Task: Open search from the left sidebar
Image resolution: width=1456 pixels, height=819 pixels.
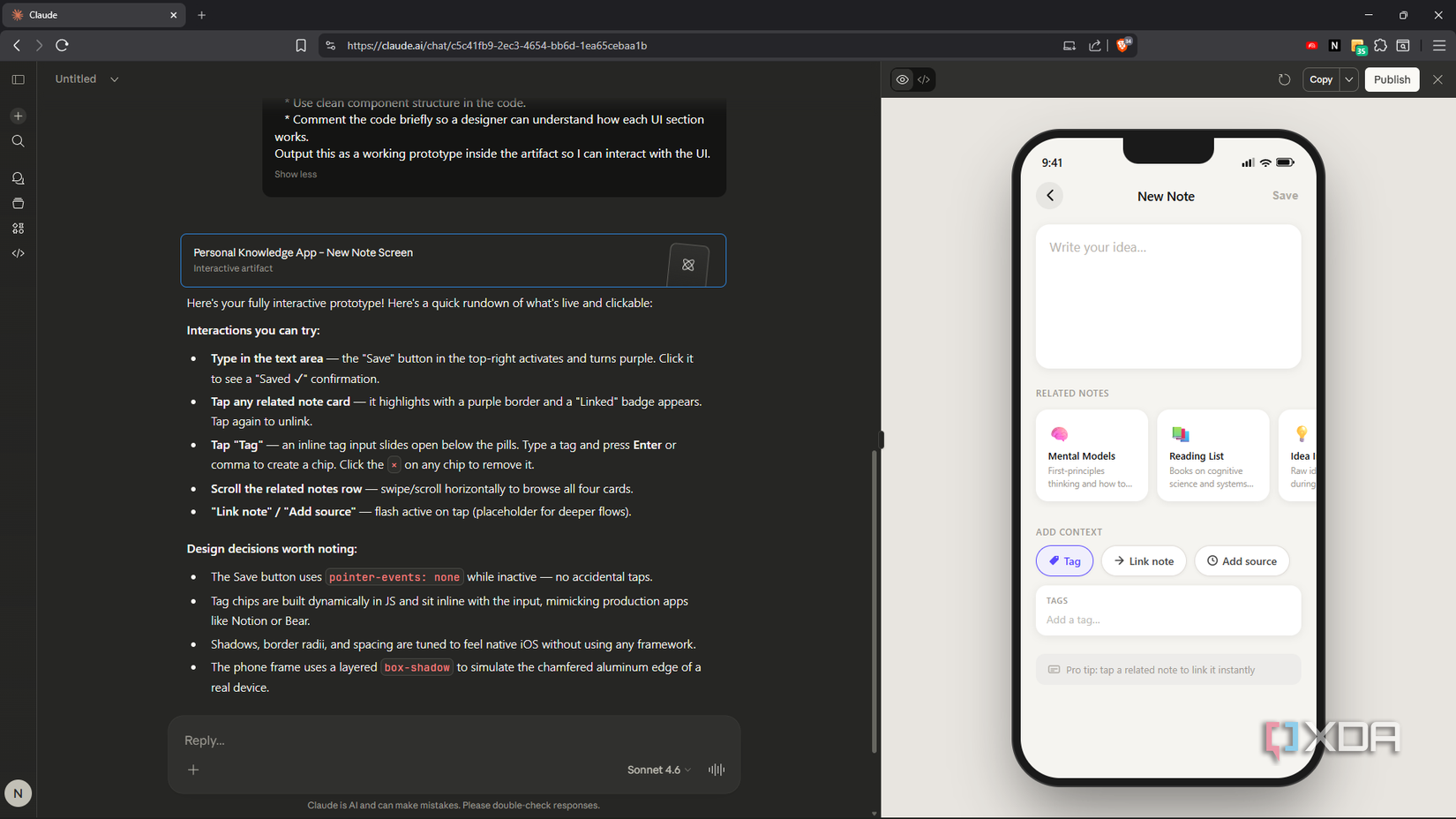Action: pyautogui.click(x=18, y=141)
